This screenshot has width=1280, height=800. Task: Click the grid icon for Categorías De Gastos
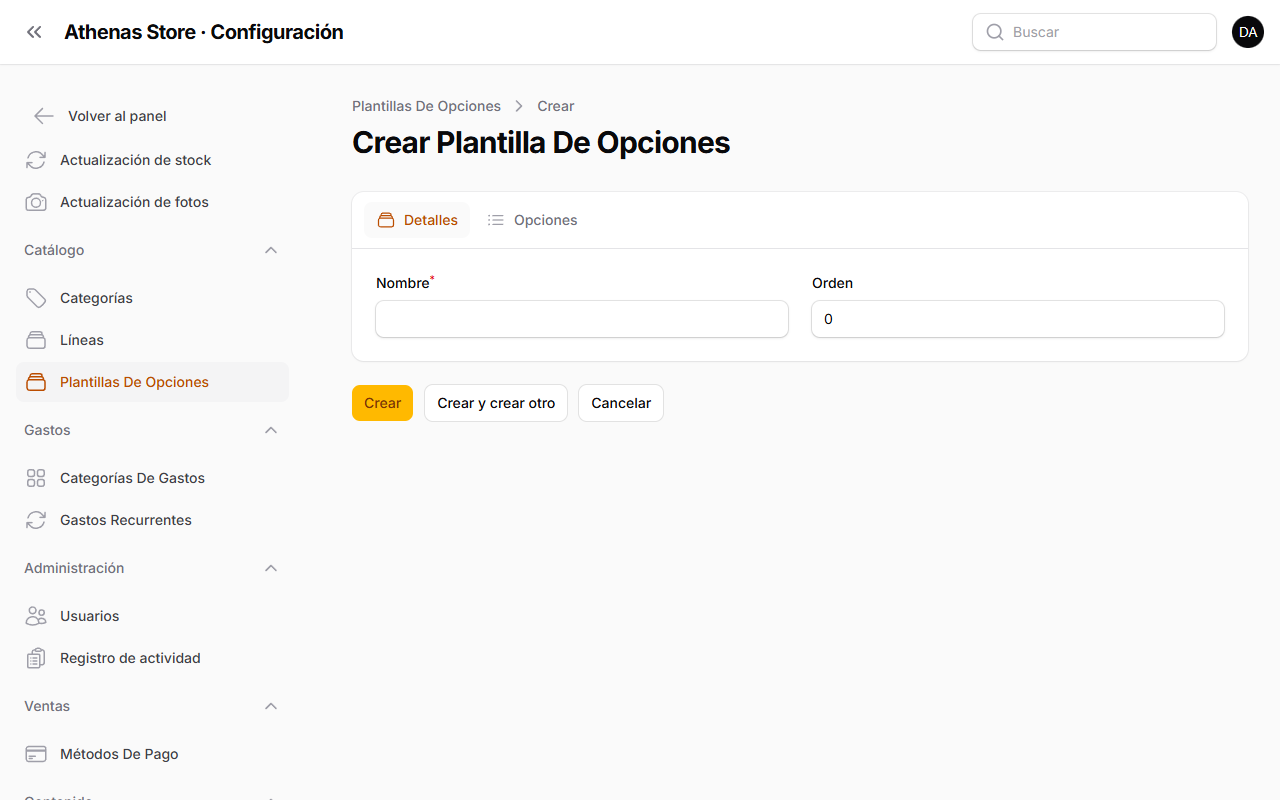[x=36, y=478]
